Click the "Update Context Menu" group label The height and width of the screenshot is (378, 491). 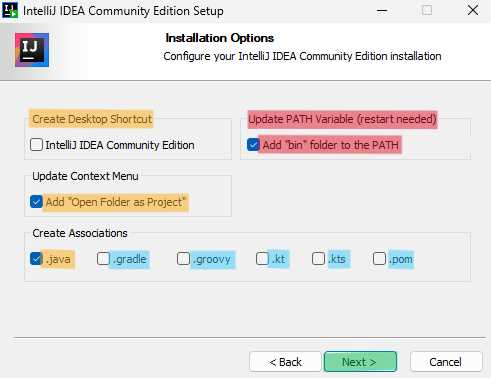tap(85, 176)
